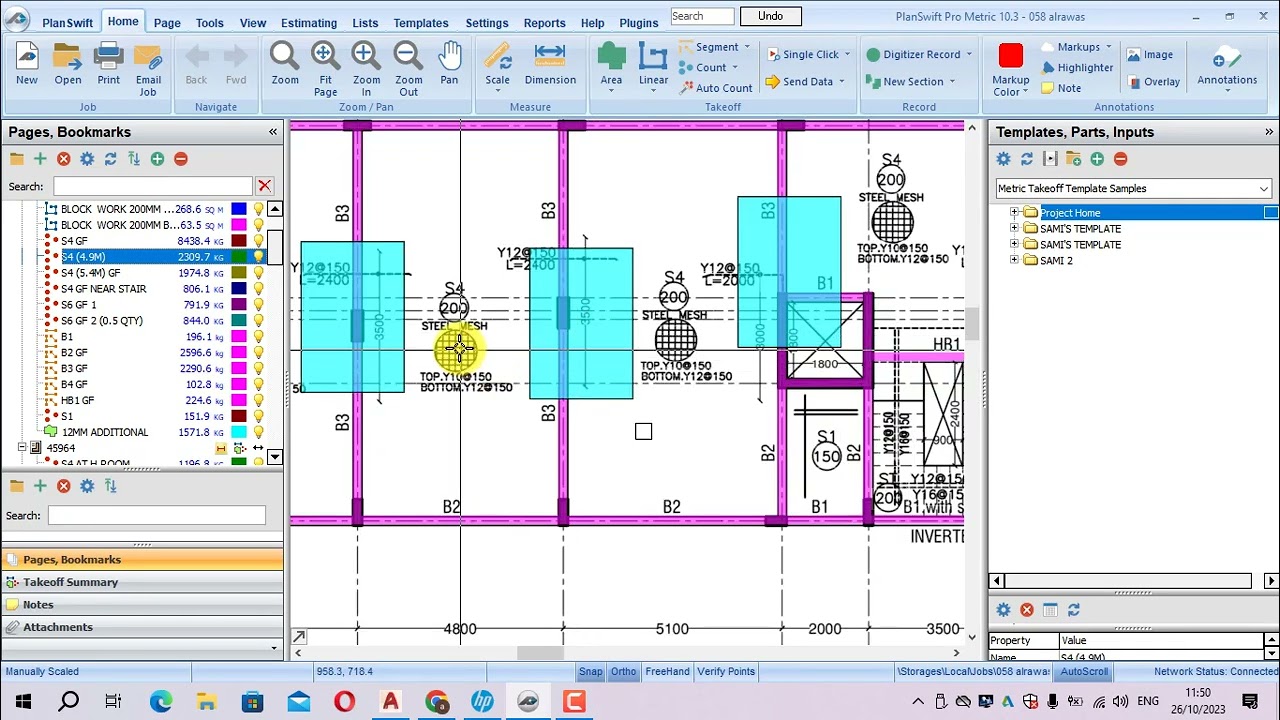The image size is (1280, 720).
Task: Click the Pages, Bookmarks search field
Action: click(153, 186)
